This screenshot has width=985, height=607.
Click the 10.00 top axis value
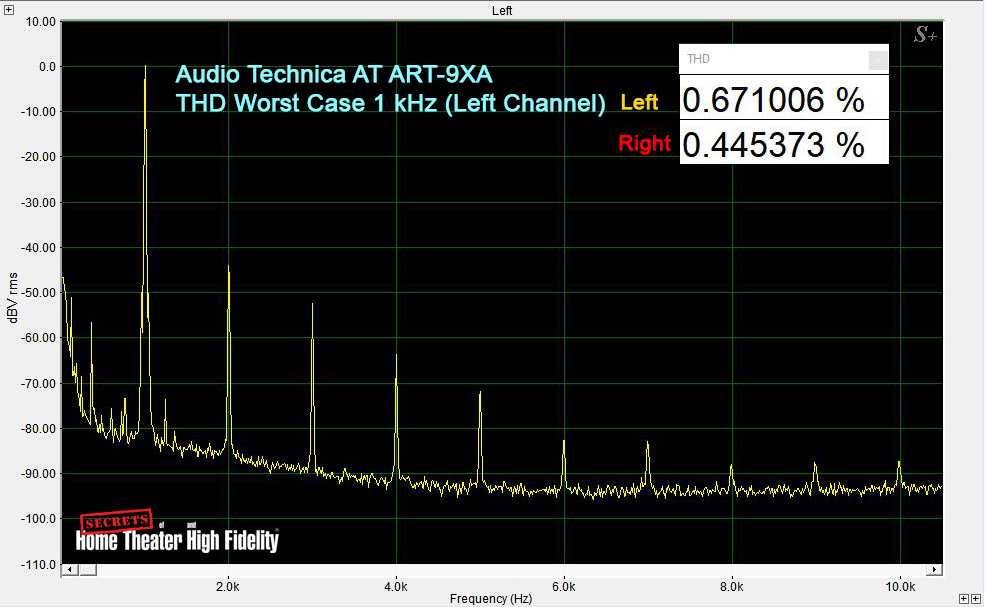(41, 22)
